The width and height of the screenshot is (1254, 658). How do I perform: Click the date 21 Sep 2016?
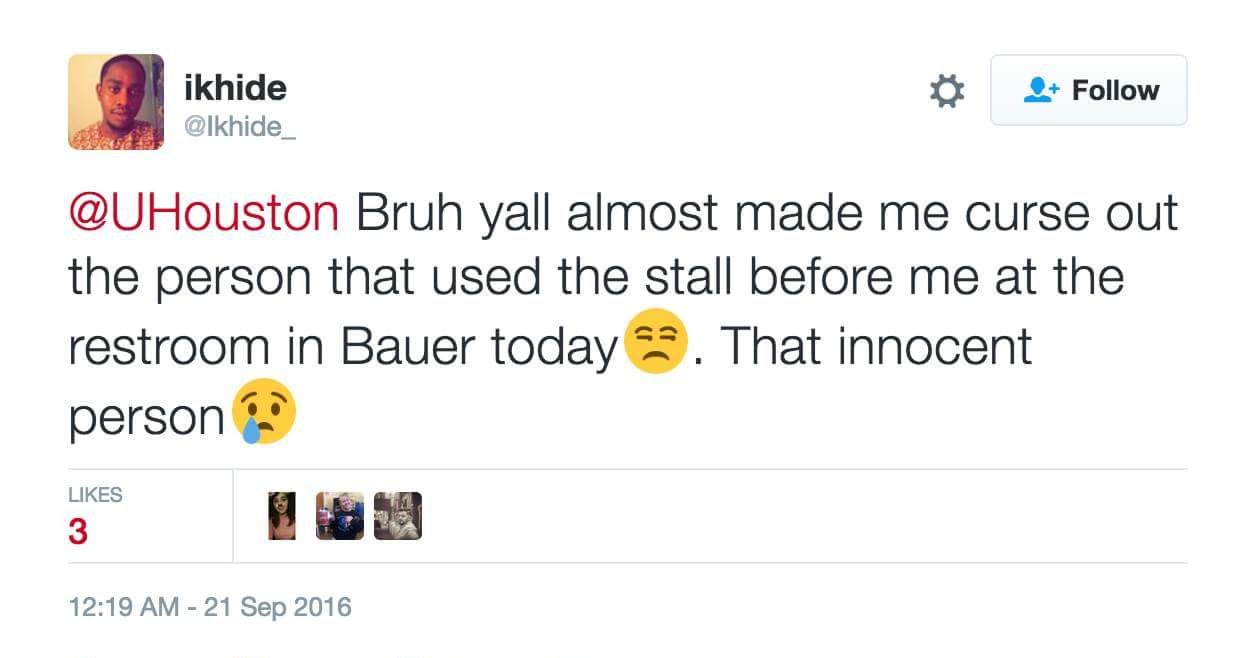[x=278, y=606]
